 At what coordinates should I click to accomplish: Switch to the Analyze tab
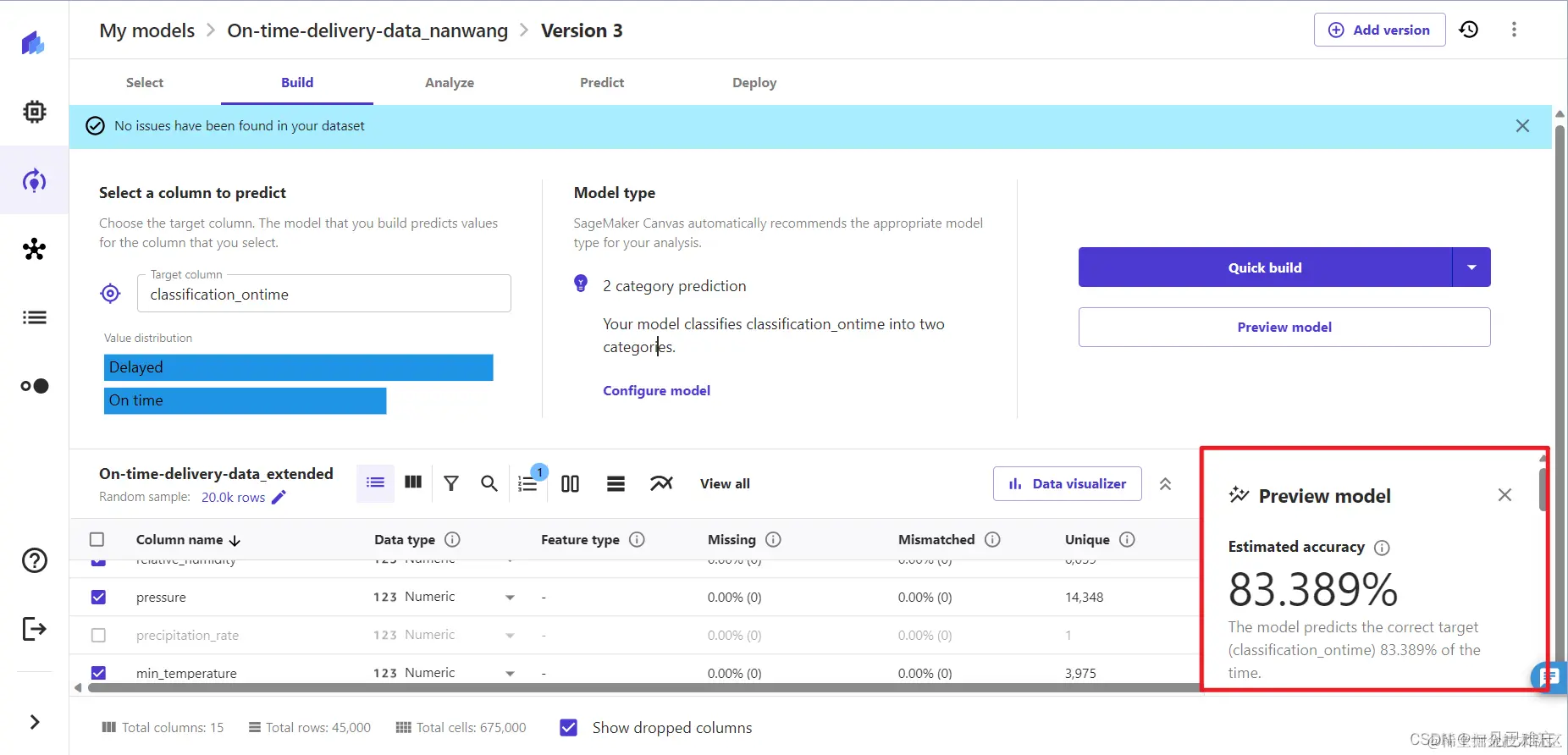450,83
